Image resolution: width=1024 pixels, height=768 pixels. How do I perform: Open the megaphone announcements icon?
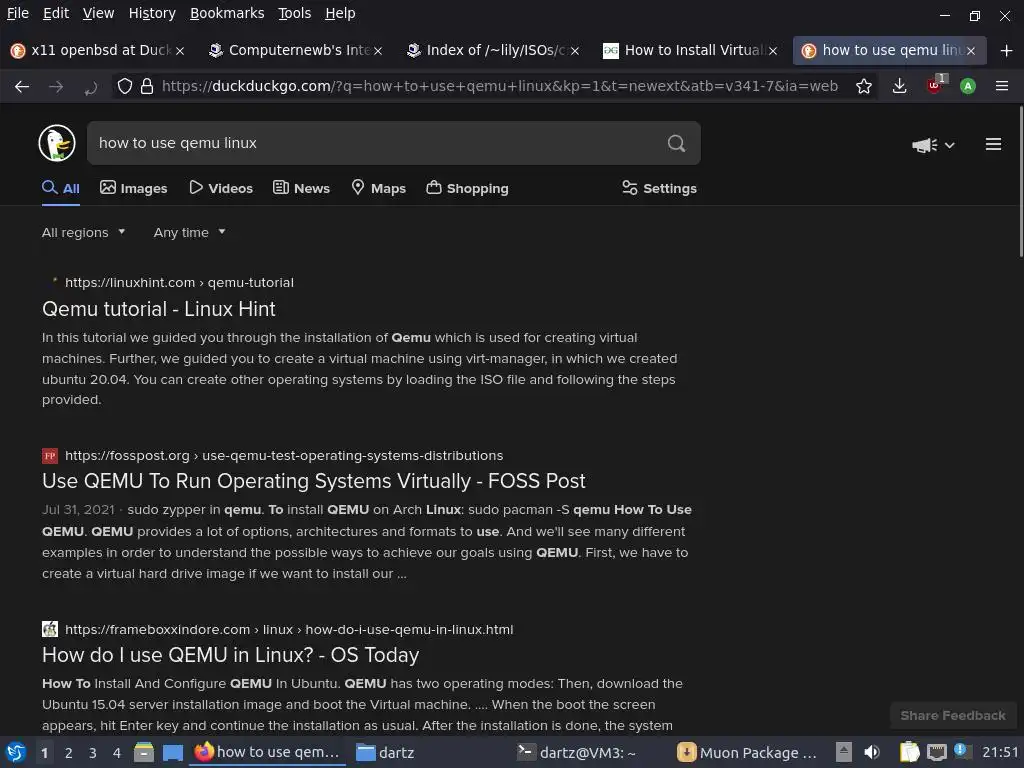pos(925,145)
